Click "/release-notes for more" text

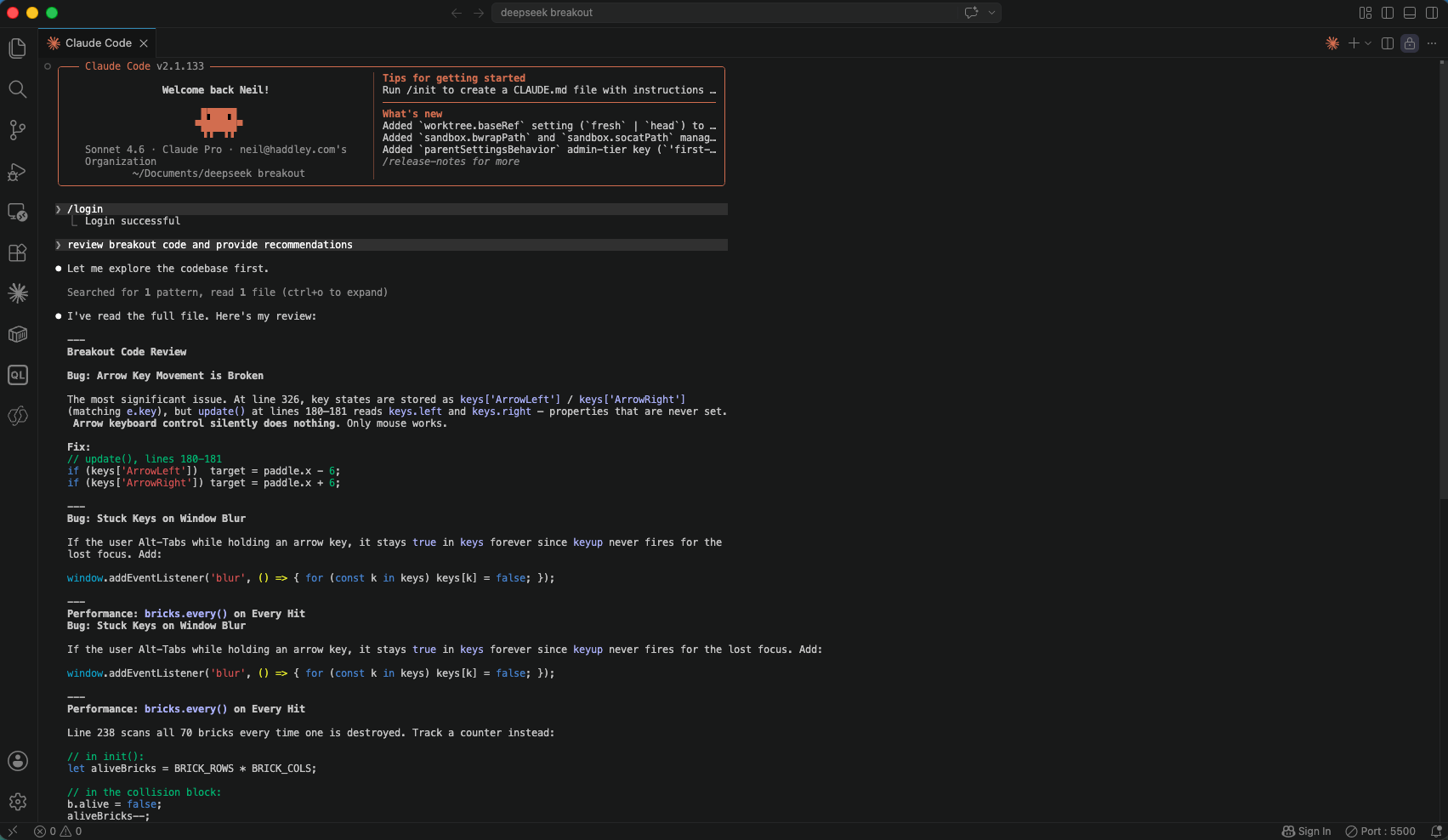(x=451, y=162)
